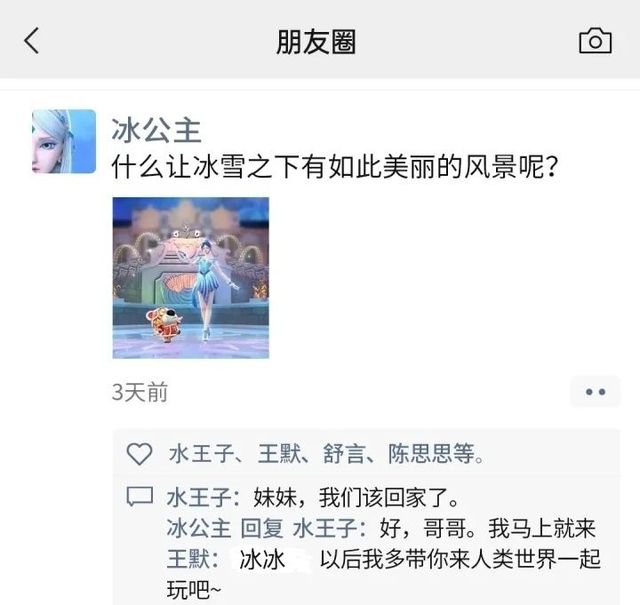Open the two-dot like/comment menu button
Viewport: 640px width, 605px height.
pos(595,391)
